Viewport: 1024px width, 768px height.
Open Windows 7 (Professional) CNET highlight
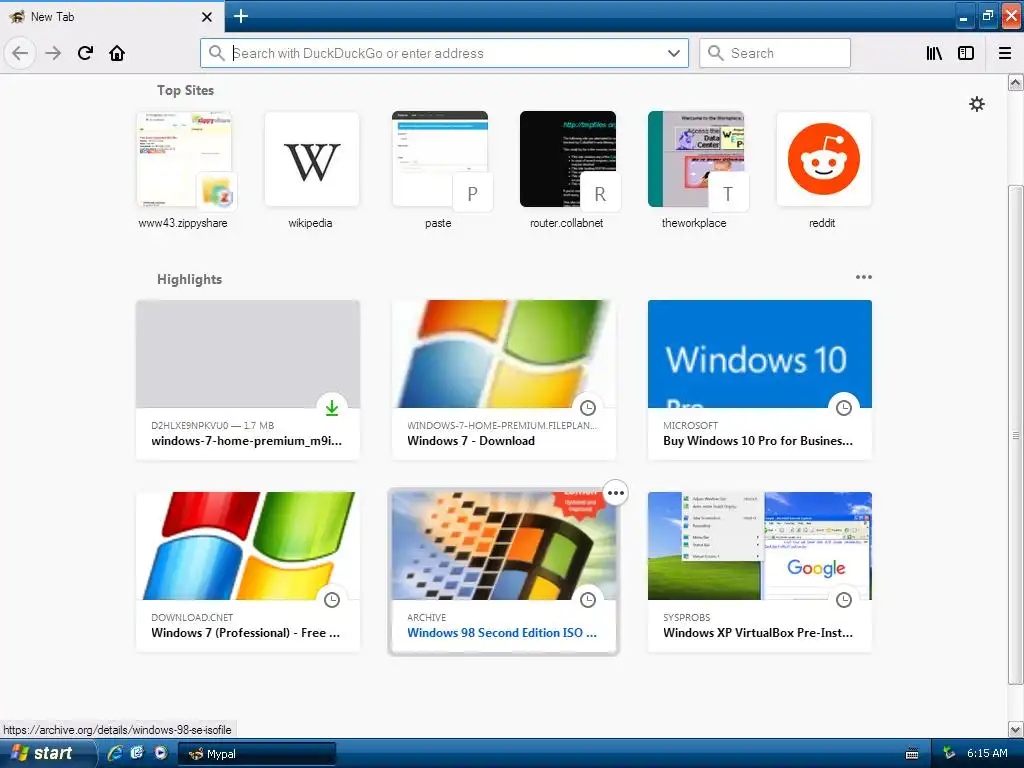pos(248,571)
